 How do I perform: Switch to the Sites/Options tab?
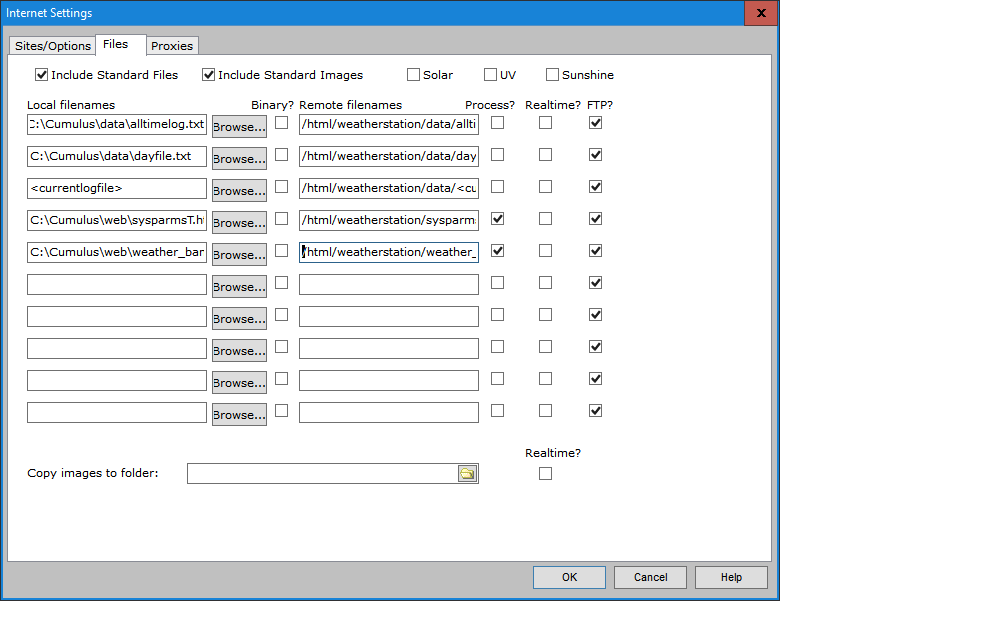pos(53,46)
